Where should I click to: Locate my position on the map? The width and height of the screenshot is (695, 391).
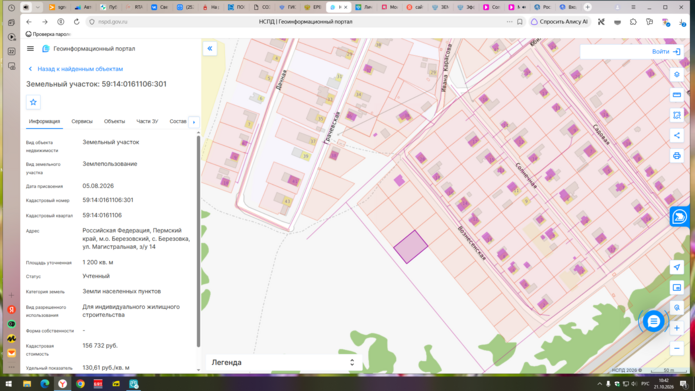(676, 267)
